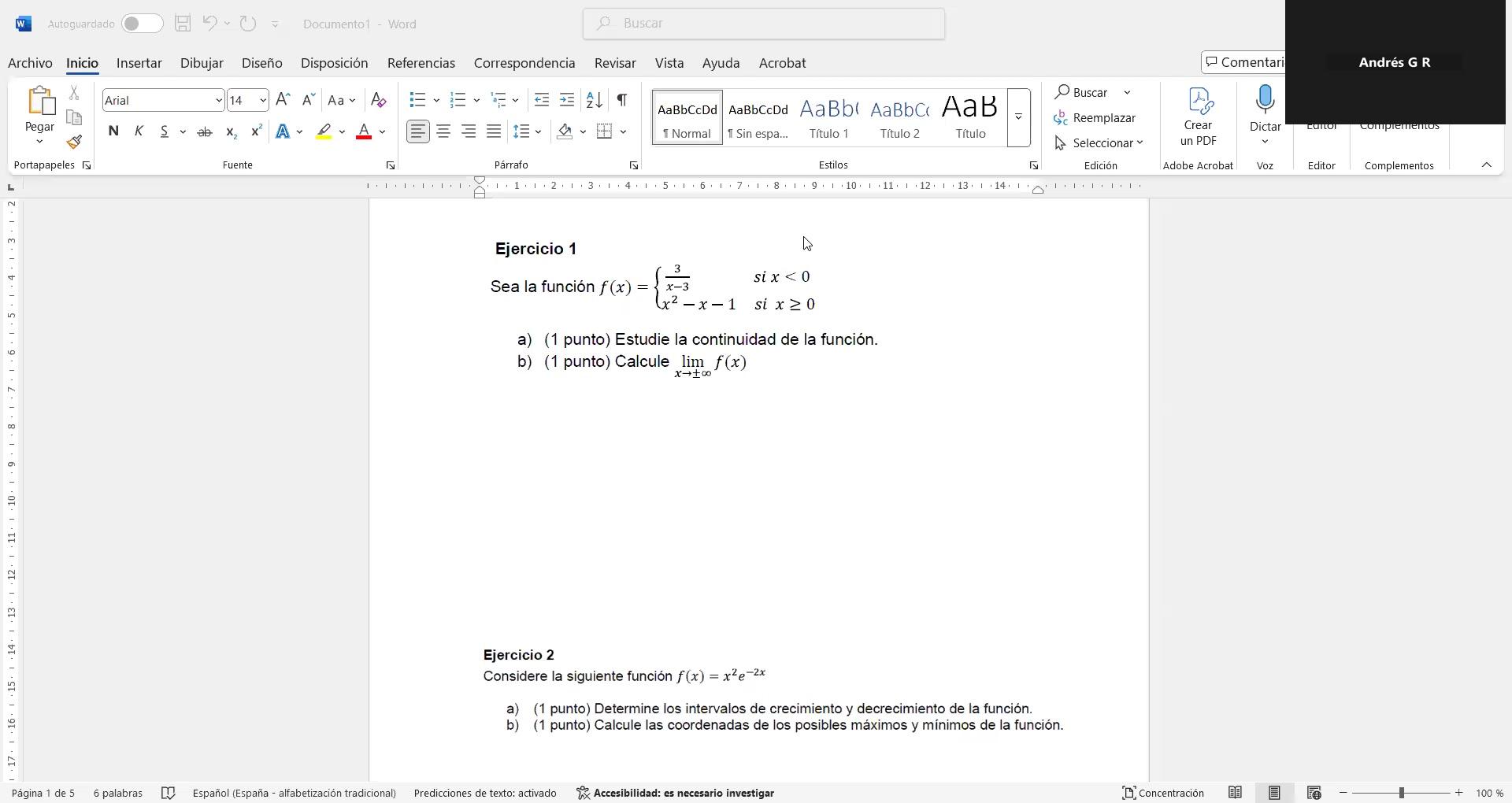1512x803 pixels.
Task: Switch to the Referencias tab
Action: (421, 63)
